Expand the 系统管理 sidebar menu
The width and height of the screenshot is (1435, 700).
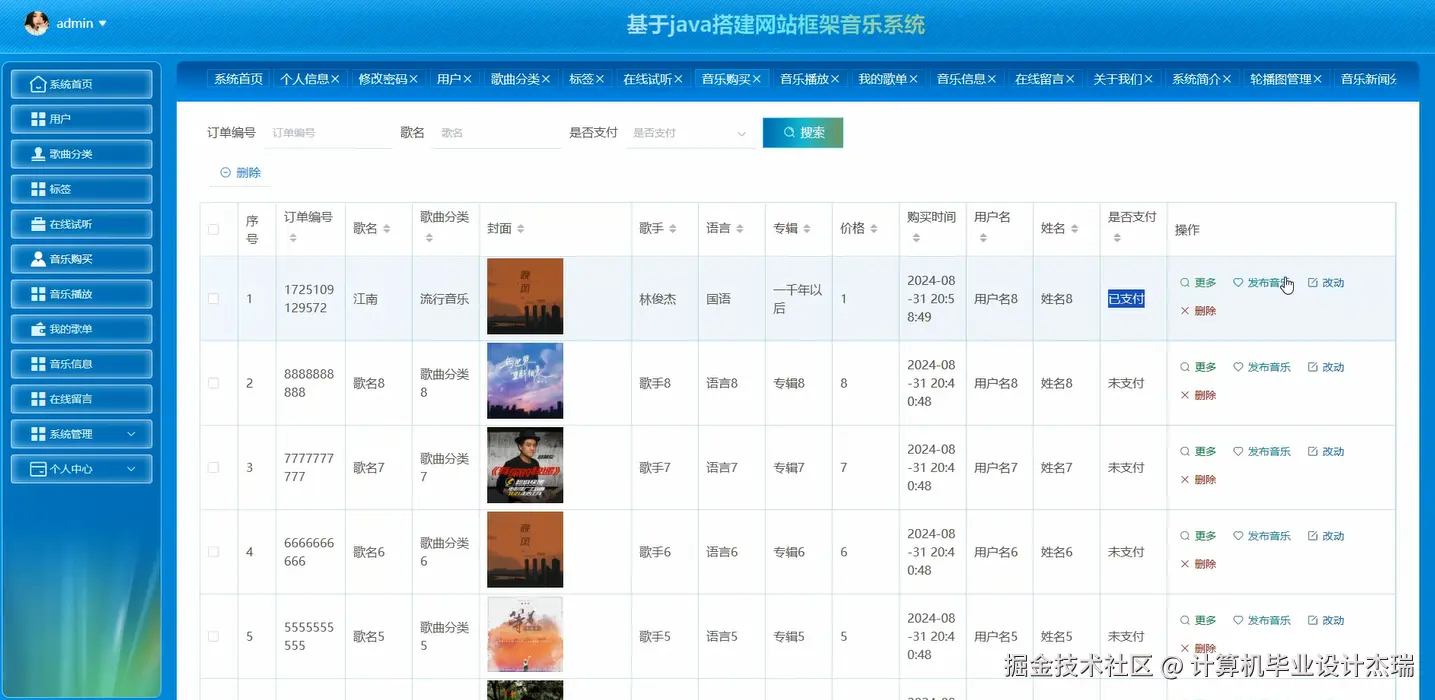tap(81, 434)
